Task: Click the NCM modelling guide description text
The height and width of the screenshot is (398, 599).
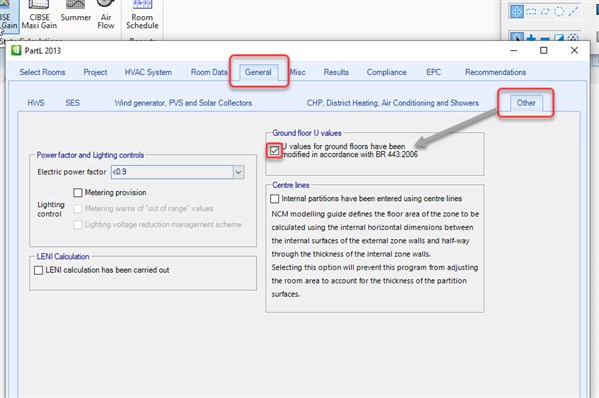Action: 375,254
